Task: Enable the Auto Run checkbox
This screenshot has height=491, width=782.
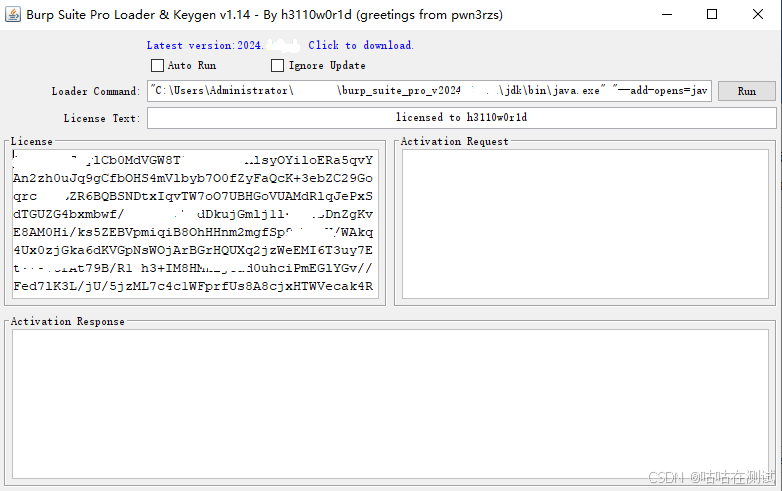Action: [x=157, y=65]
